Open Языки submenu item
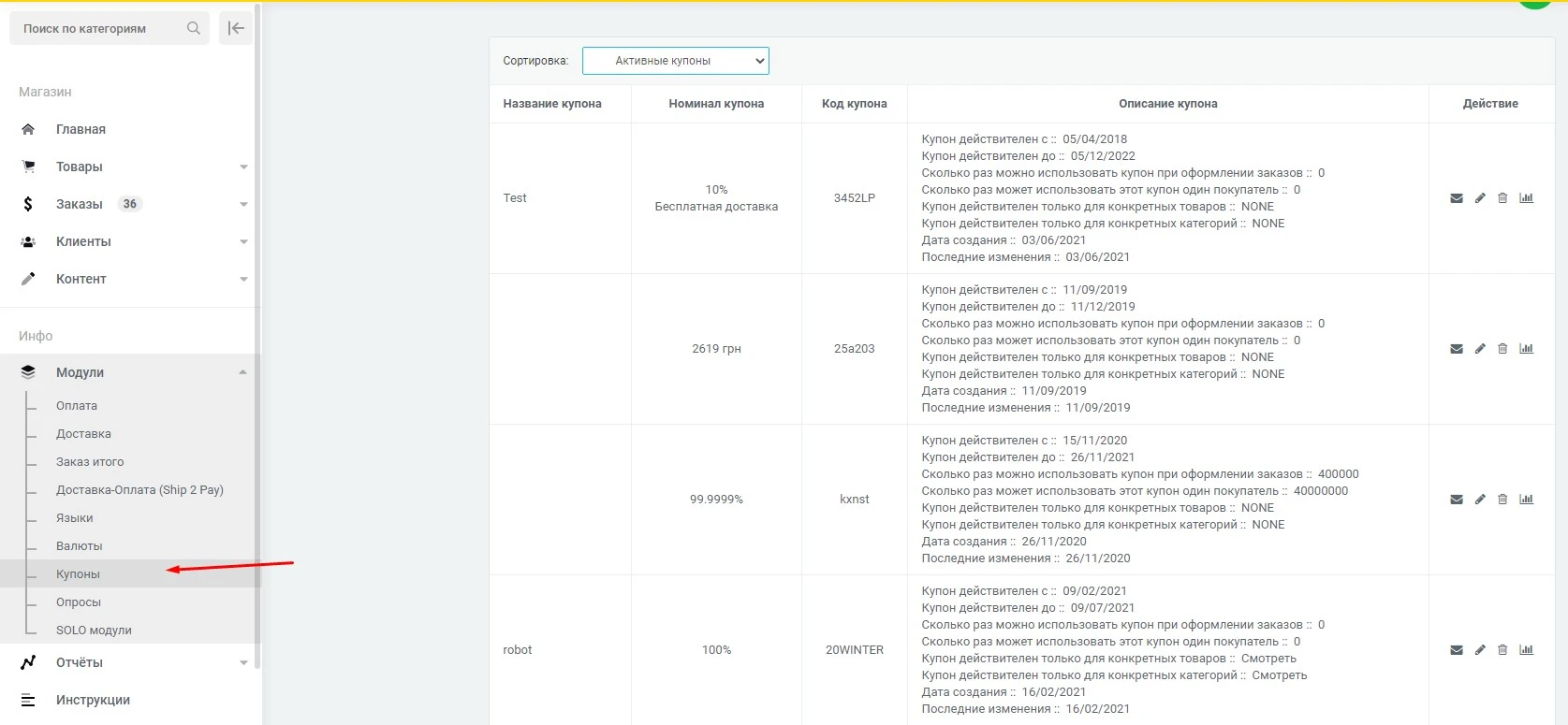 [75, 518]
